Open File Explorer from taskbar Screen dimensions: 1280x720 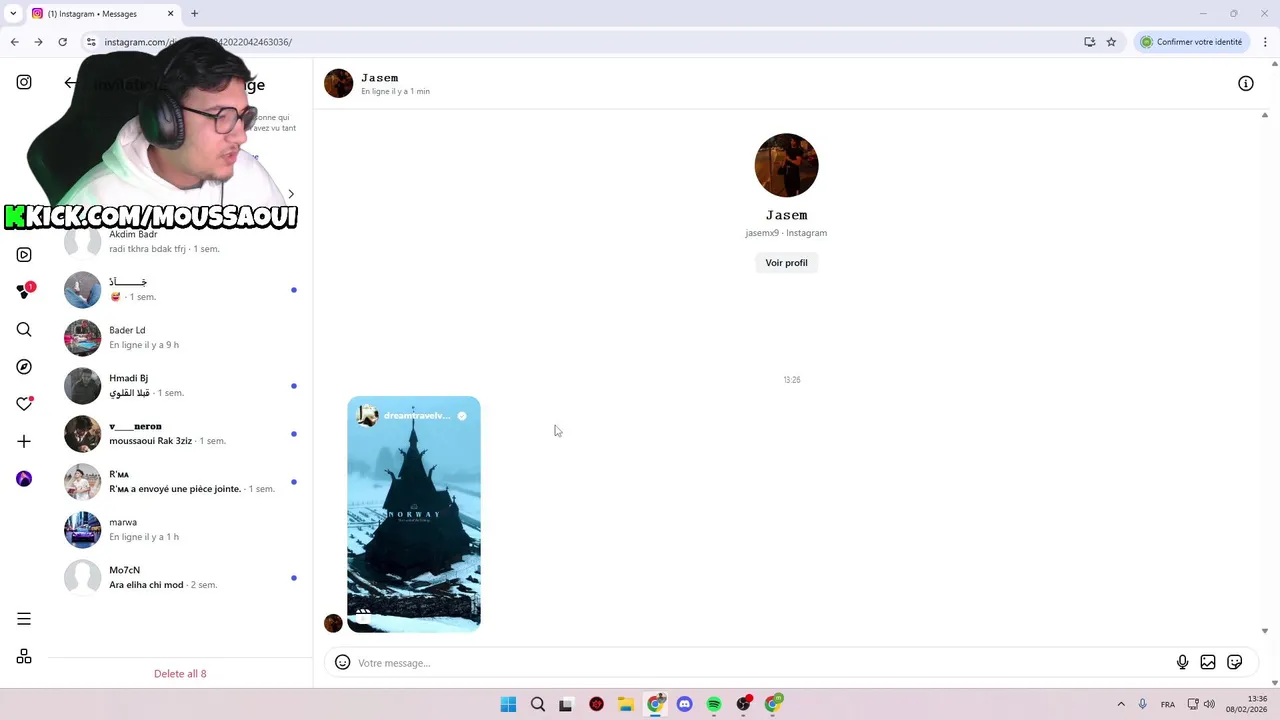tap(625, 704)
